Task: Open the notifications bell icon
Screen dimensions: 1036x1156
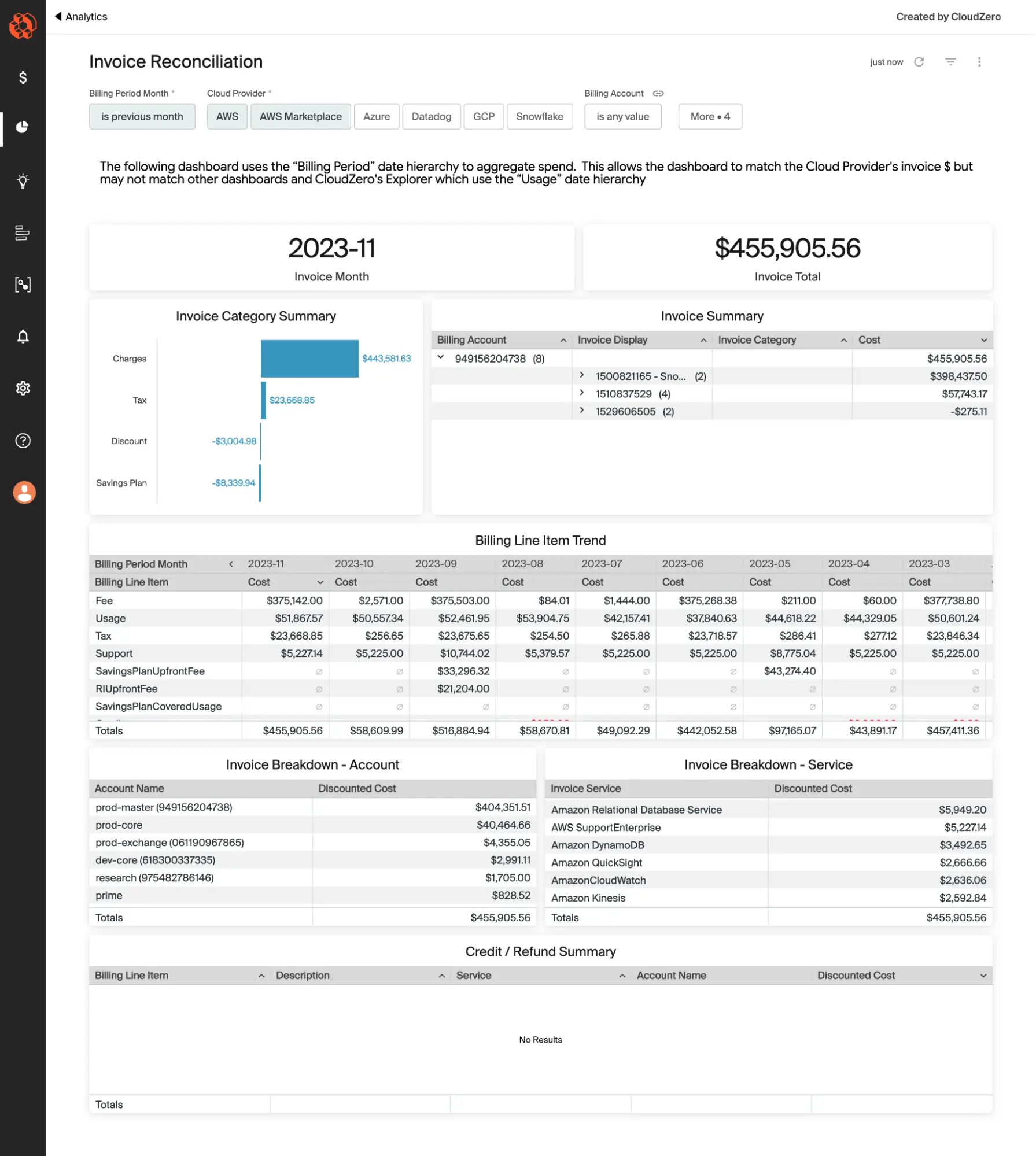Action: pos(23,337)
